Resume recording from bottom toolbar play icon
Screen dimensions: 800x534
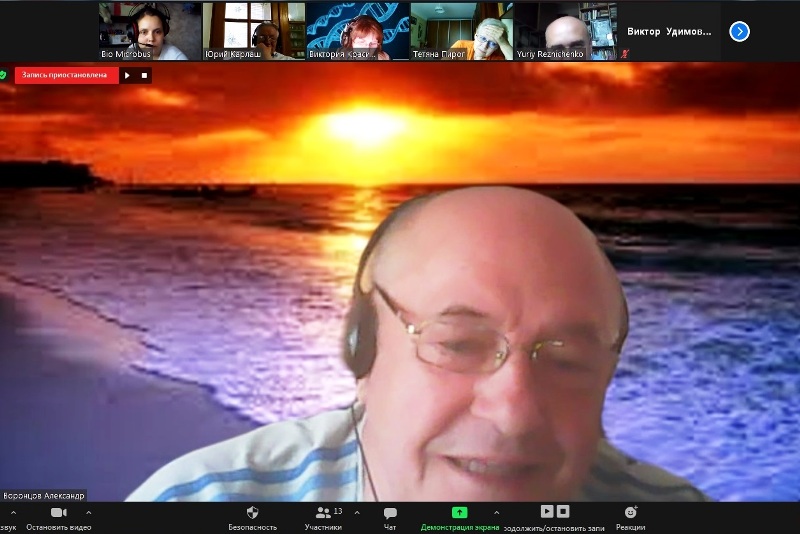click(547, 511)
